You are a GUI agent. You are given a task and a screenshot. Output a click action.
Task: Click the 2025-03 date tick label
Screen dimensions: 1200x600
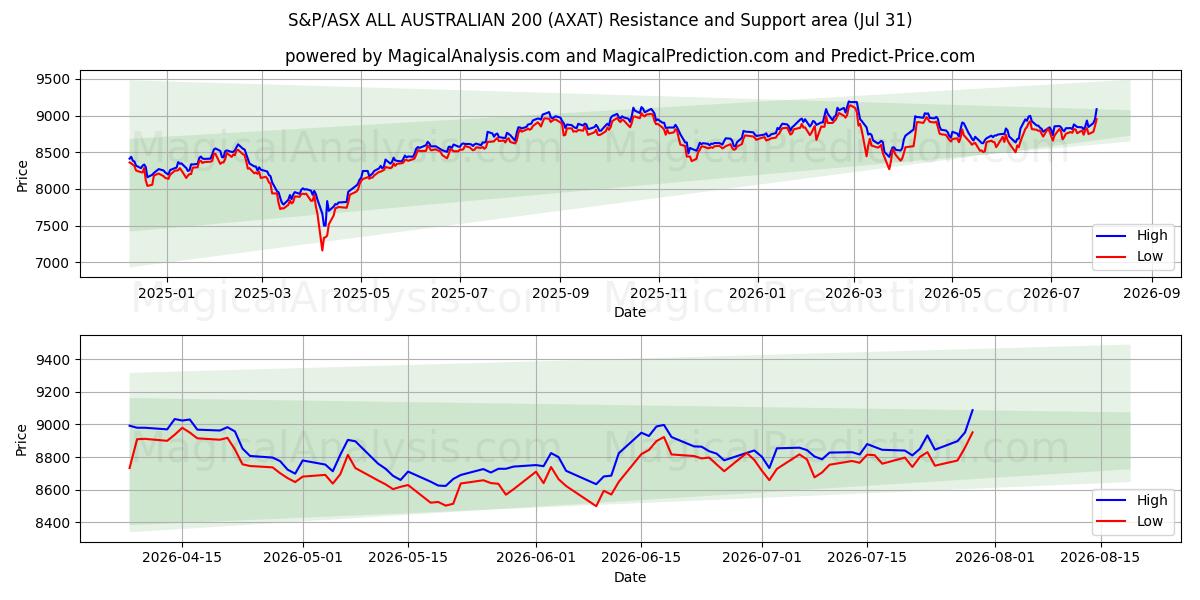[262, 293]
